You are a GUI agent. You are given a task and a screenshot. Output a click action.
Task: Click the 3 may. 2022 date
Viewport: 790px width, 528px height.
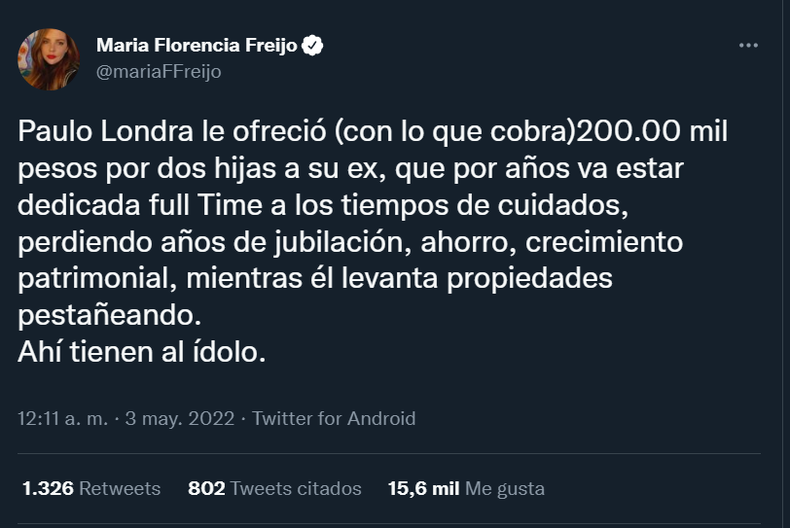pos(180,419)
